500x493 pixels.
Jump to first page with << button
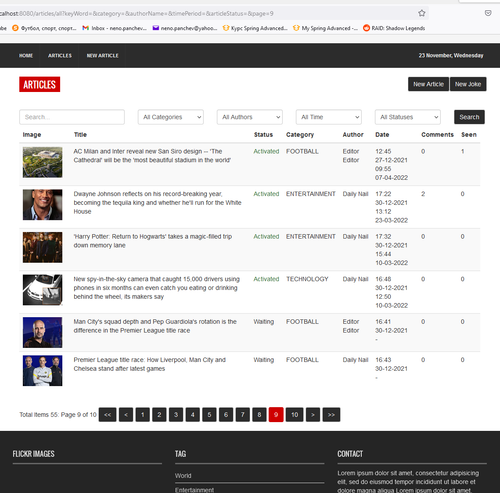point(108,415)
